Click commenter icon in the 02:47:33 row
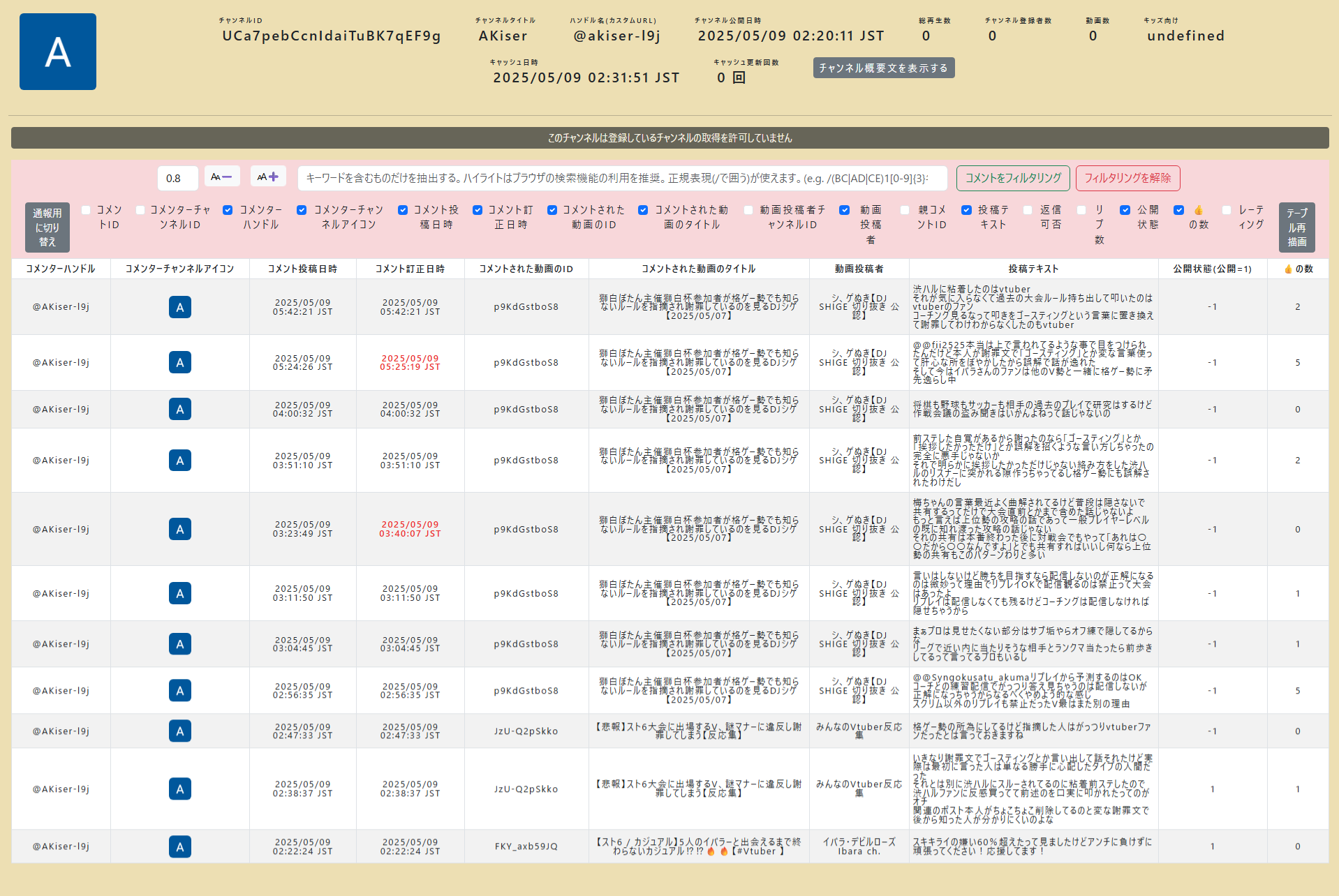 [x=180, y=731]
